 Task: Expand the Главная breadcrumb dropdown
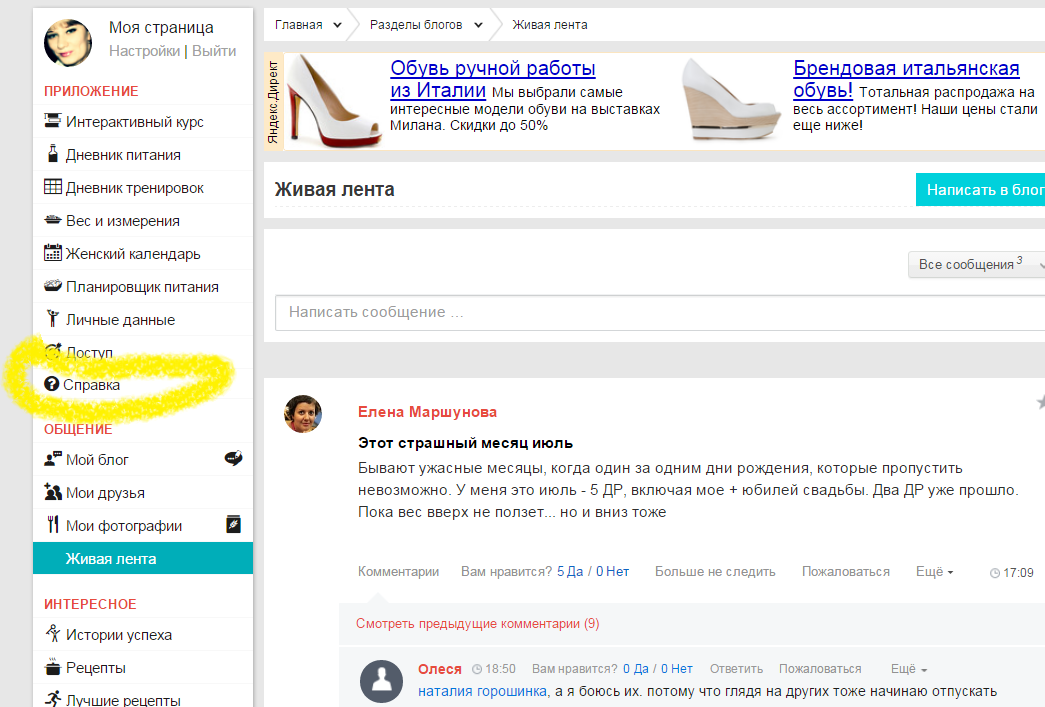[337, 25]
